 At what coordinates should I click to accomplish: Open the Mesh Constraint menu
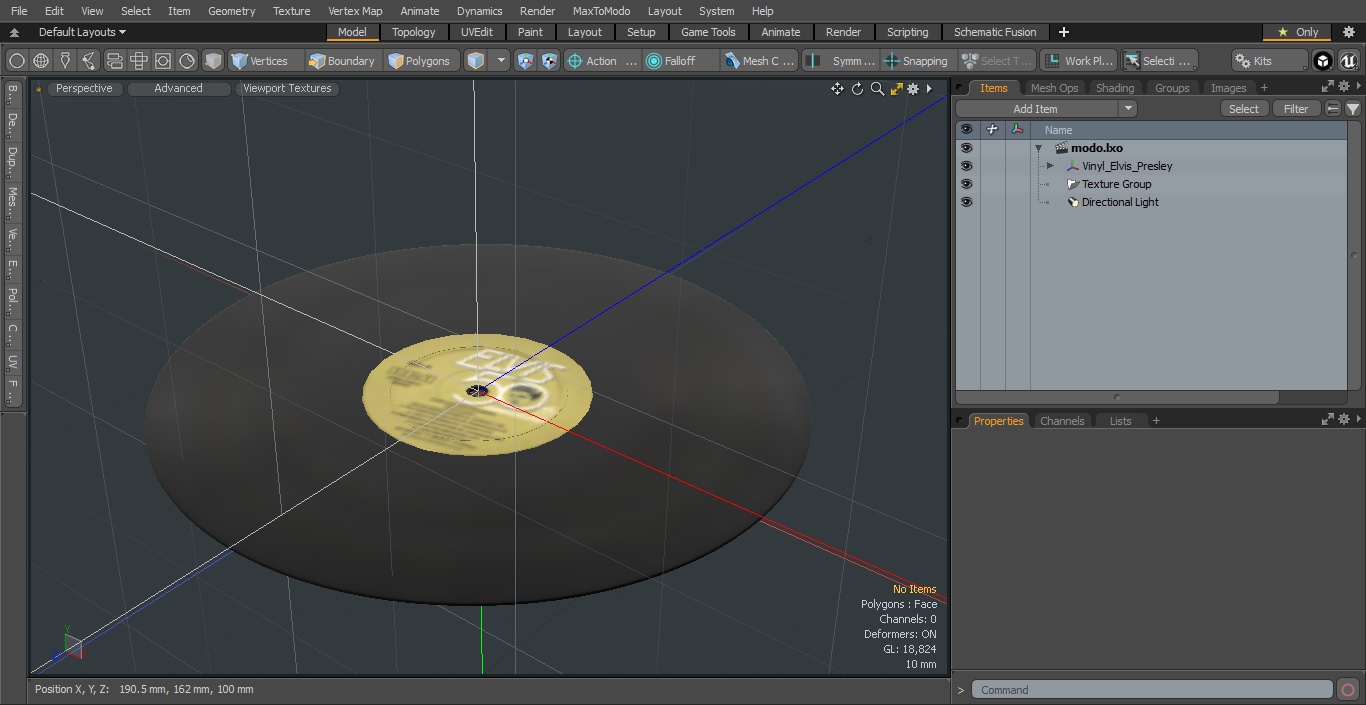coord(760,61)
